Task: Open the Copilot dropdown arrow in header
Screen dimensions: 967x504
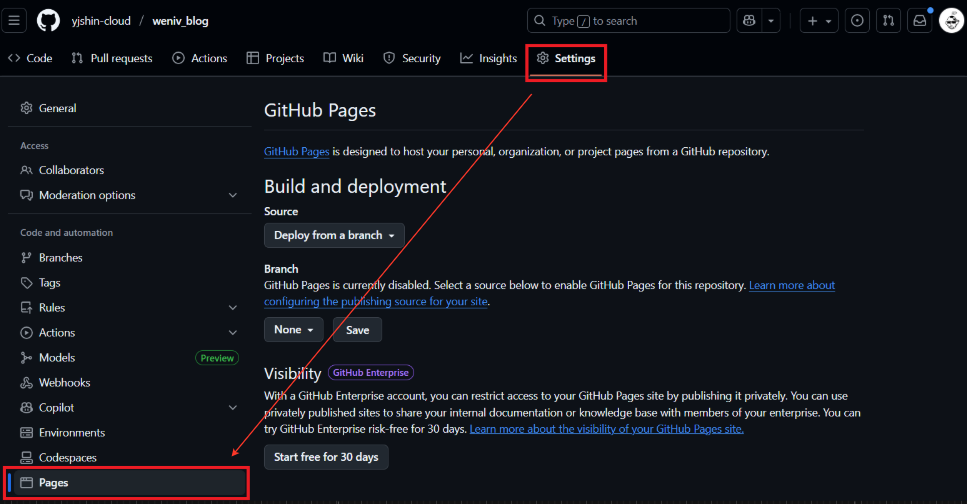Action: click(771, 21)
